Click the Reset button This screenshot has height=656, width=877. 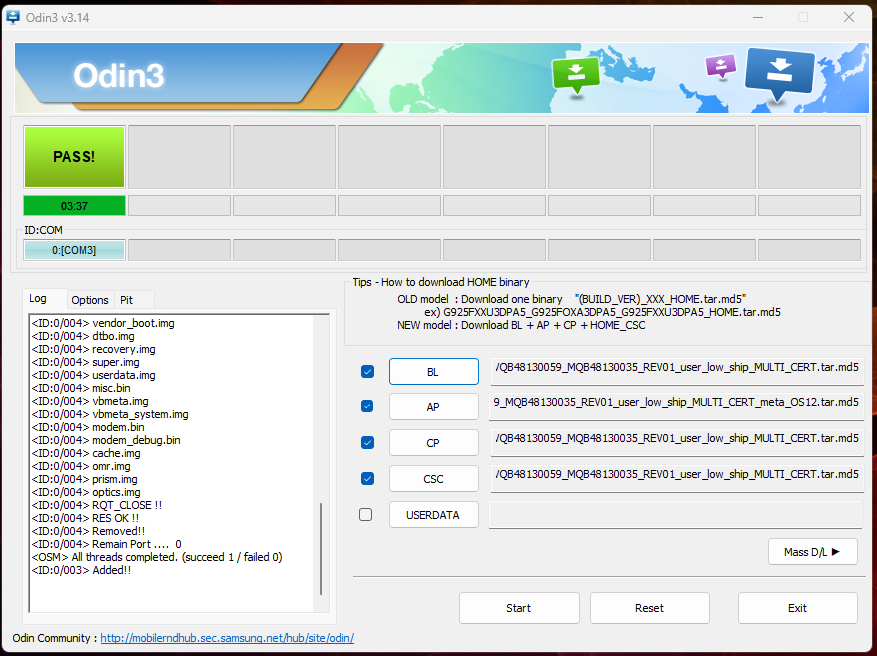649,608
